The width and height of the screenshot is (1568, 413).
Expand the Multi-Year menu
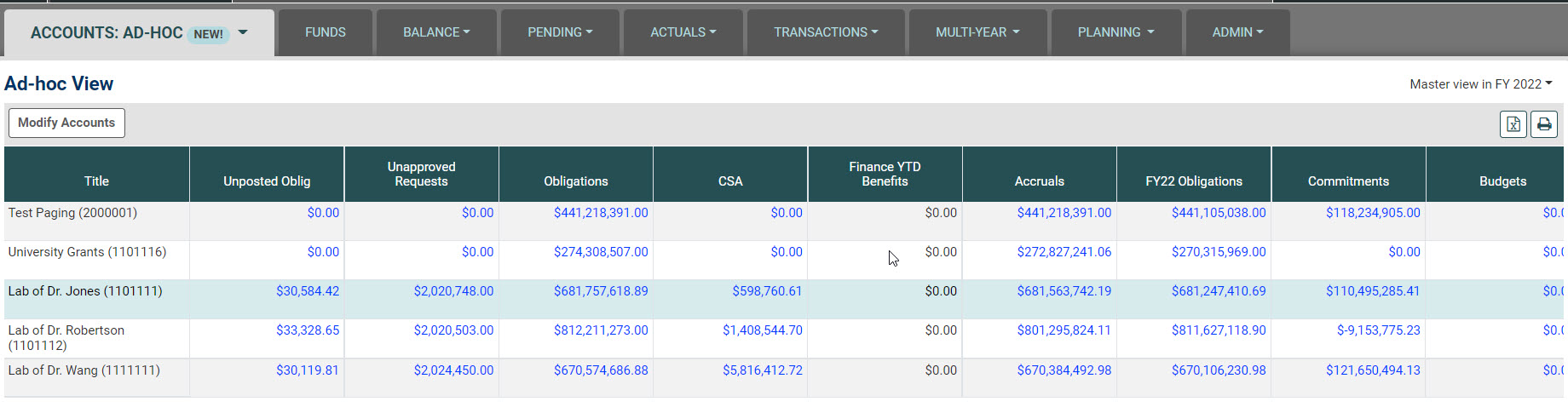977,32
